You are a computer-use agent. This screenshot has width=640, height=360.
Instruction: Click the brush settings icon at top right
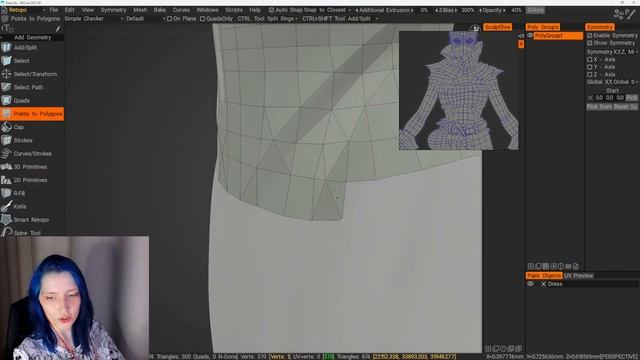click(x=625, y=14)
